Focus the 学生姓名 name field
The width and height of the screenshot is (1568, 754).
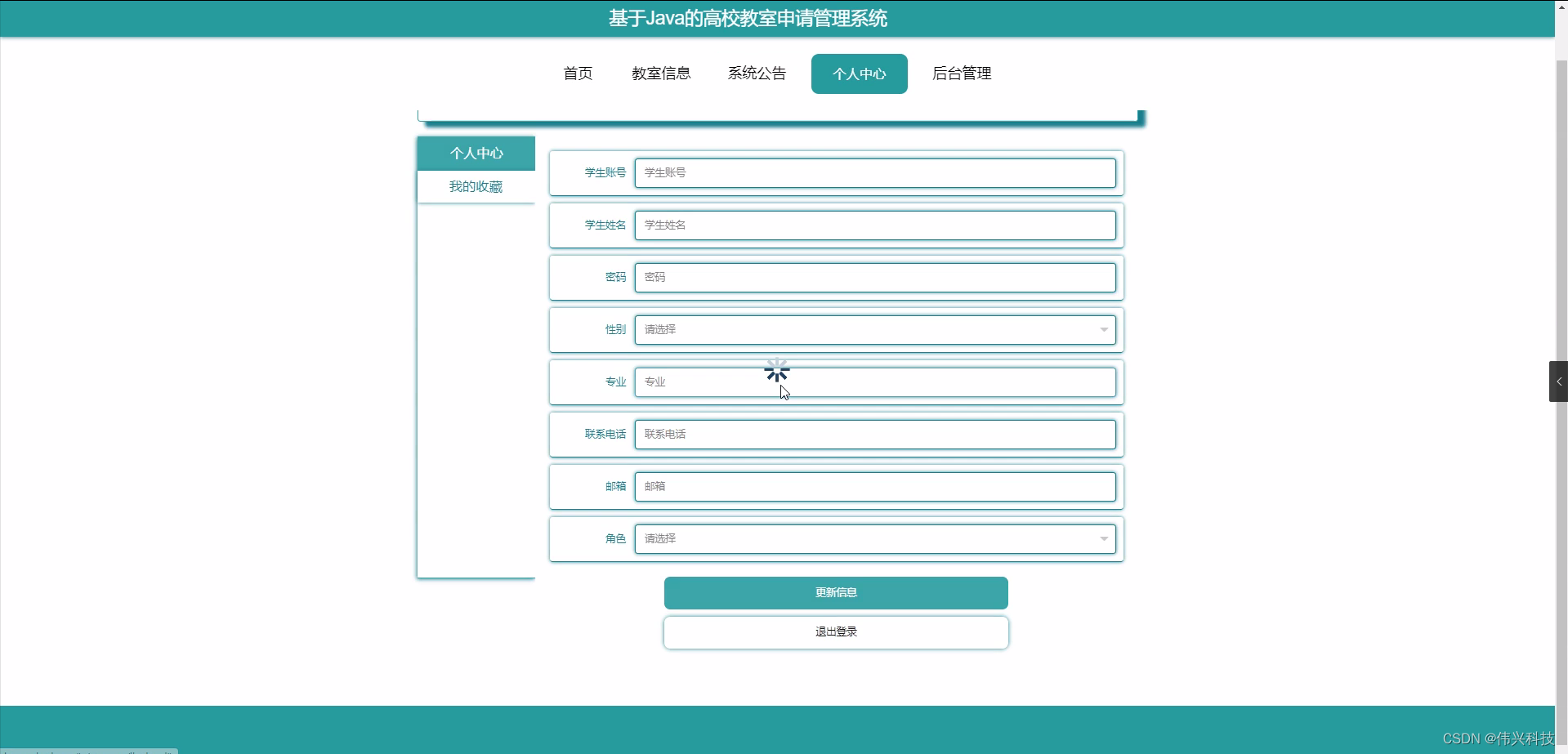coord(874,225)
